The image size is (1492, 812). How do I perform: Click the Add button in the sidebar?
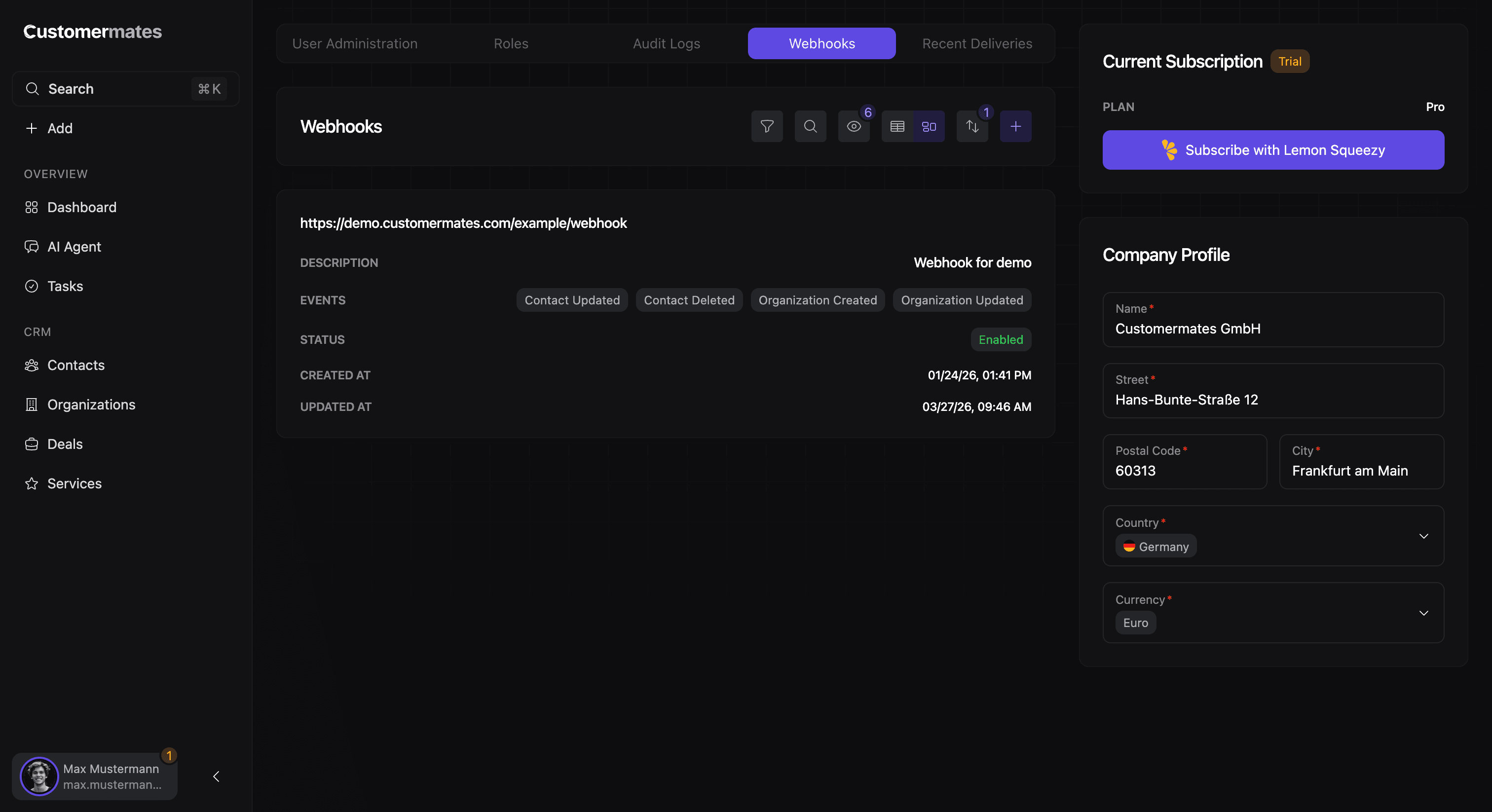point(49,128)
